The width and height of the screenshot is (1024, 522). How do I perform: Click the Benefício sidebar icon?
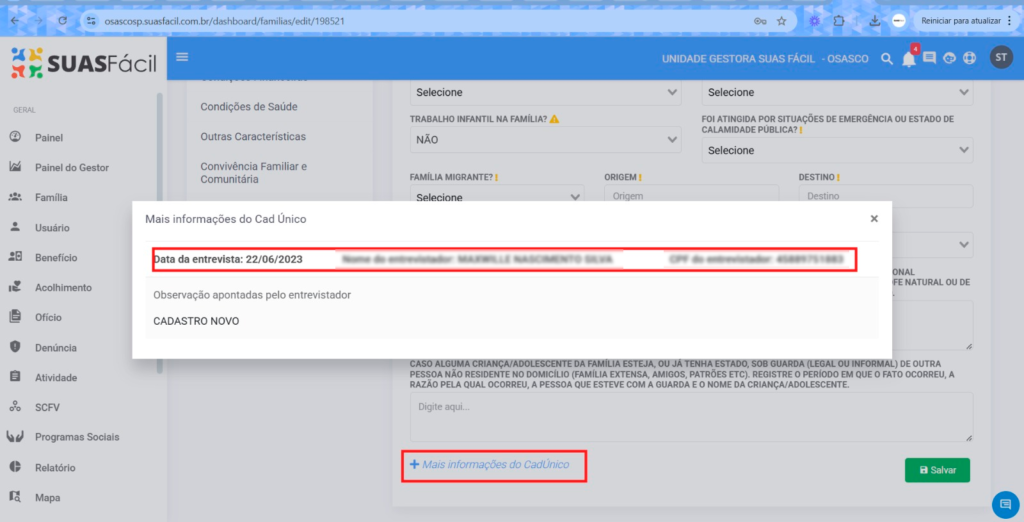[15, 257]
